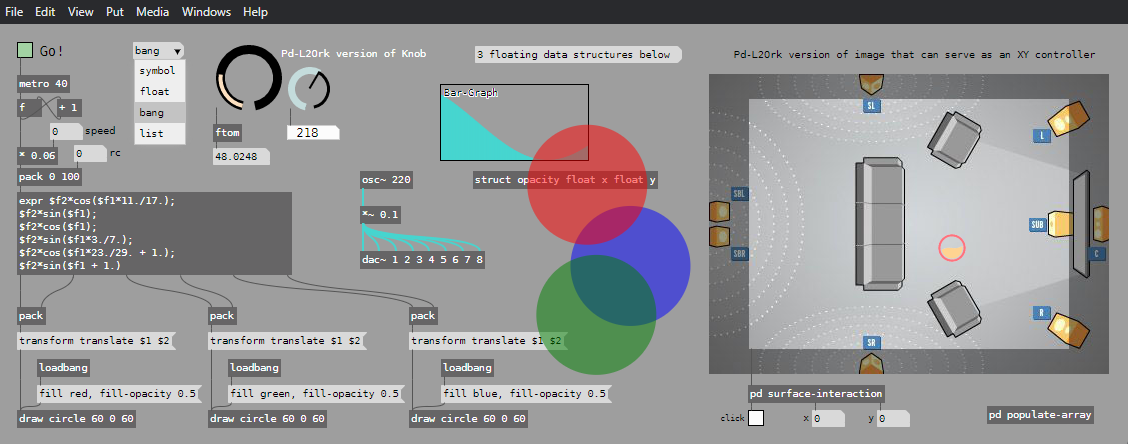Click the pink XY controller circle
The height and width of the screenshot is (444, 1128).
pos(952,247)
